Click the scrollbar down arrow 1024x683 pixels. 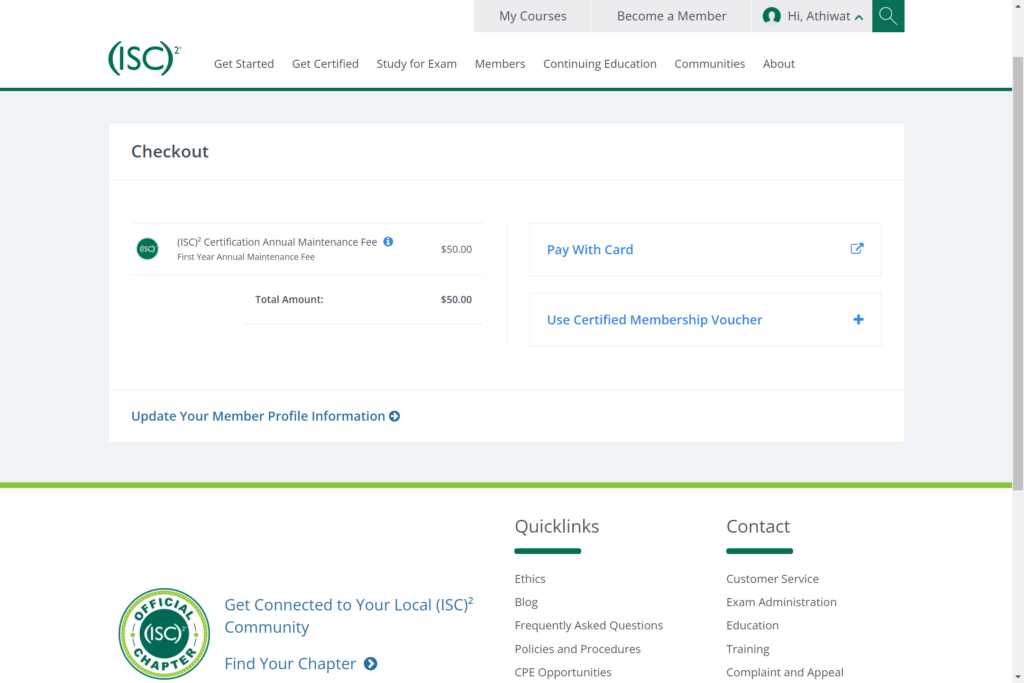pos(1018,677)
